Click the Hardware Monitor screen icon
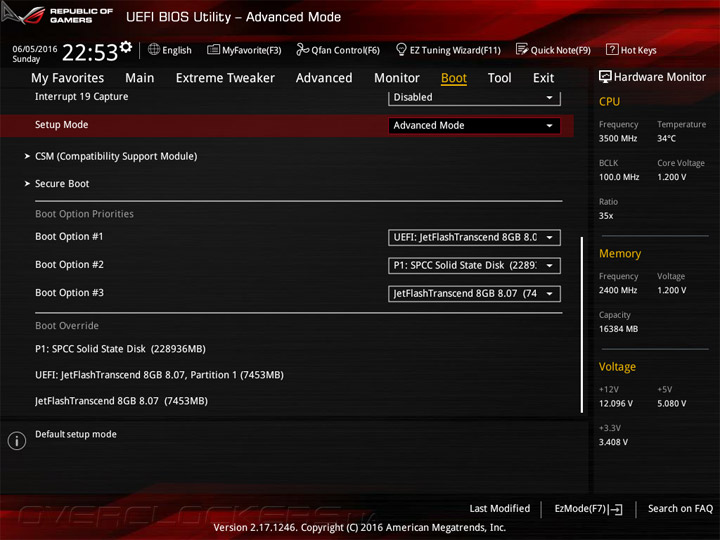This screenshot has width=720, height=540. click(x=605, y=77)
